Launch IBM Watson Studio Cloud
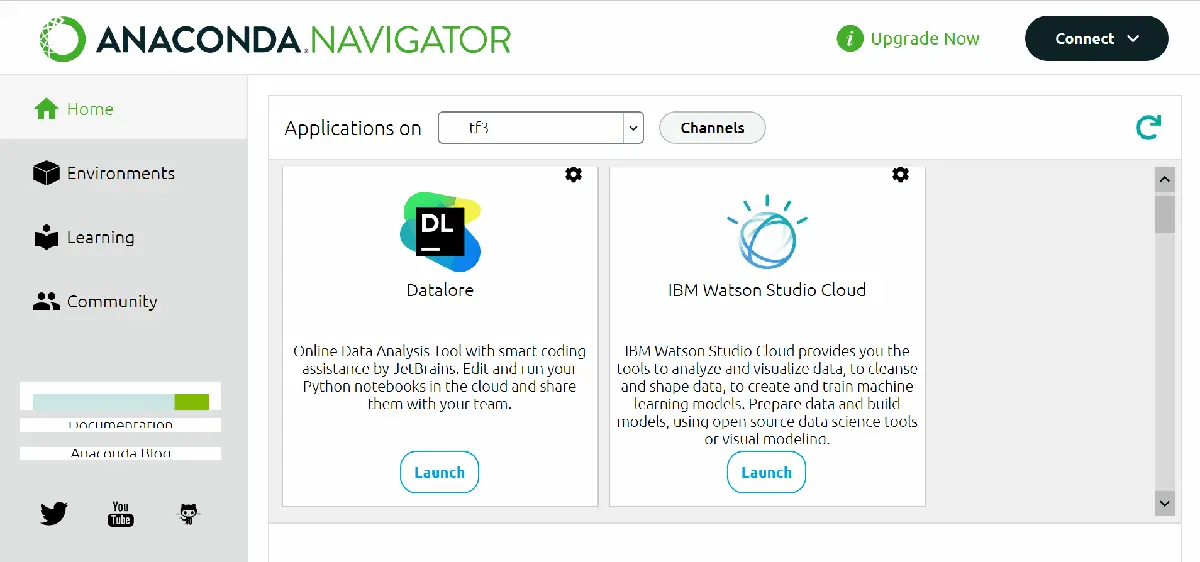 (x=767, y=472)
